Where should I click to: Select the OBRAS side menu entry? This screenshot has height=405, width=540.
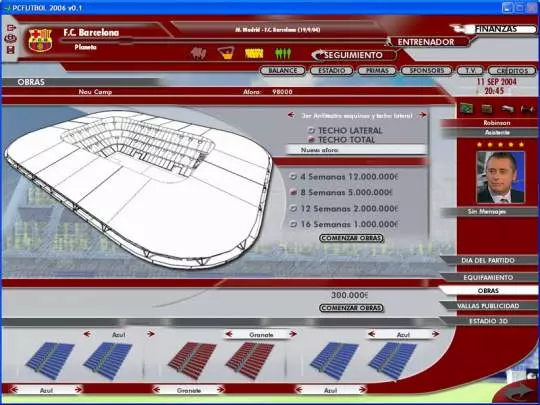[488, 291]
